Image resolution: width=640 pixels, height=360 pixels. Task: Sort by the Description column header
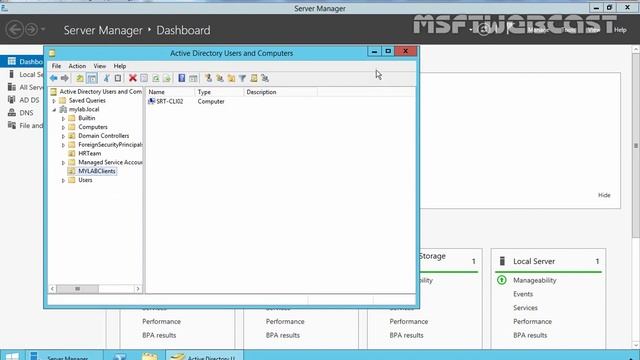tap(280, 92)
